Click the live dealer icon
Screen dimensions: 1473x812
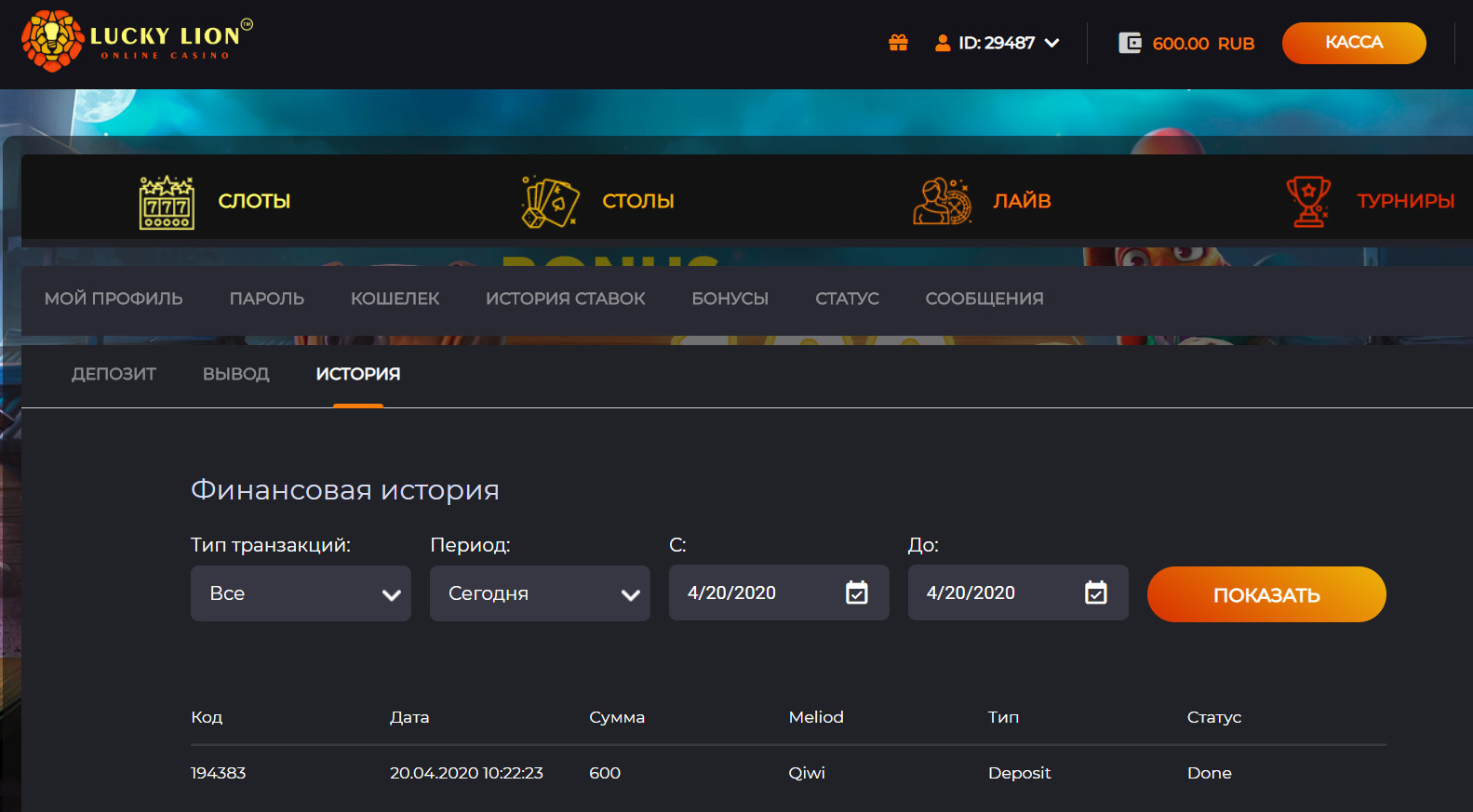[x=942, y=202]
